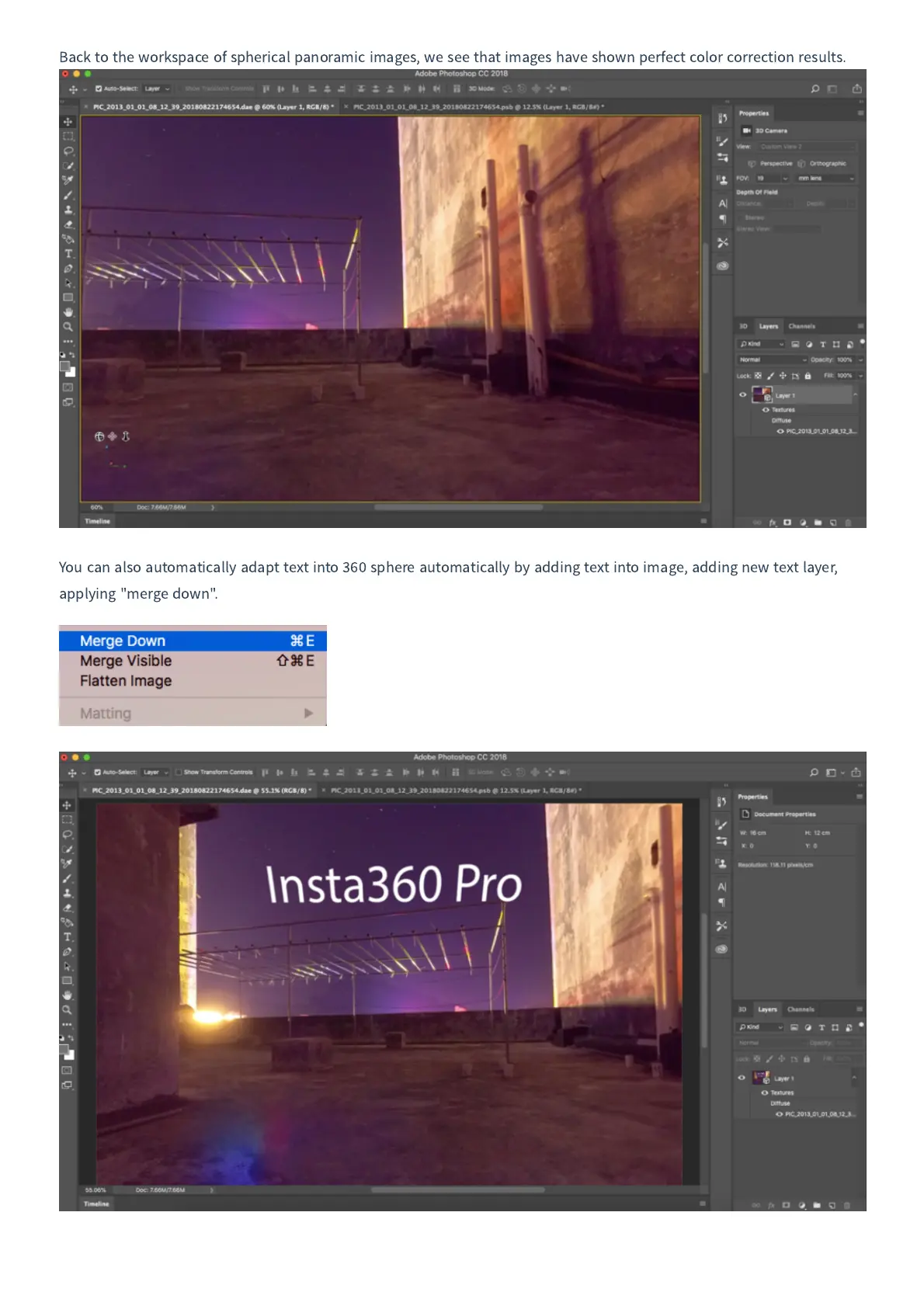Select Type tool in Insta360 Pro Photoshop window
Image resolution: width=924 pixels, height=1306 pixels.
pos(68,937)
